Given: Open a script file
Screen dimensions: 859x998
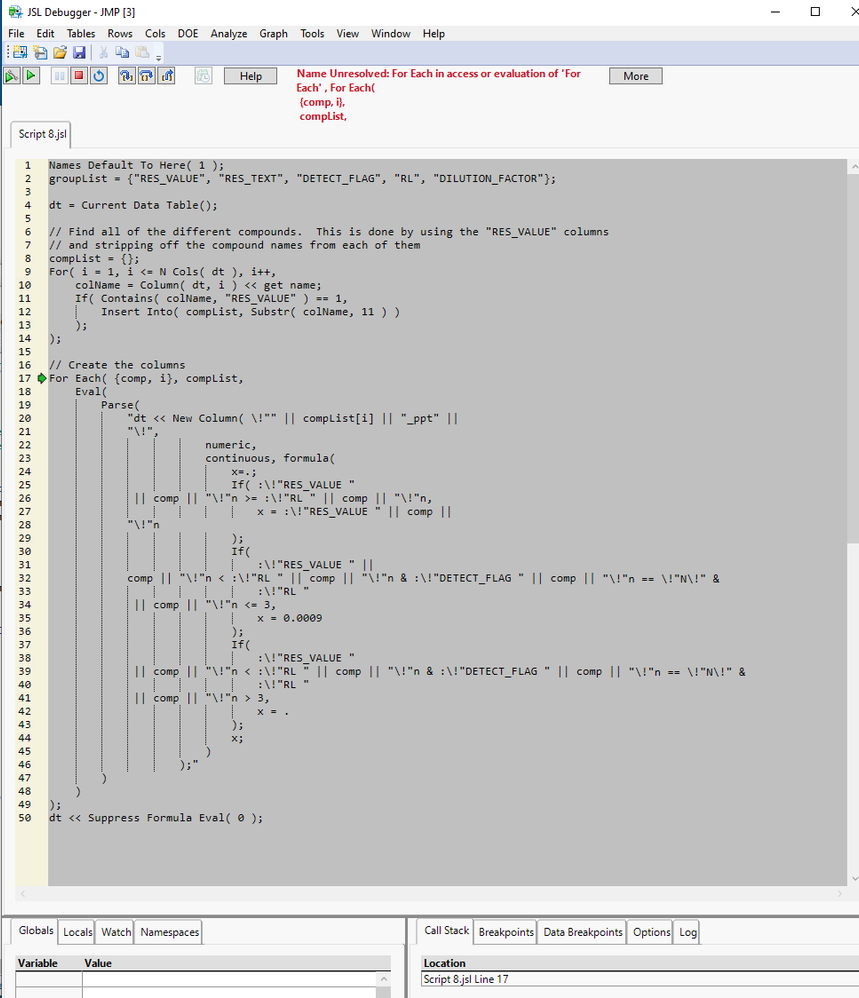Looking at the screenshot, I should click(59, 52).
